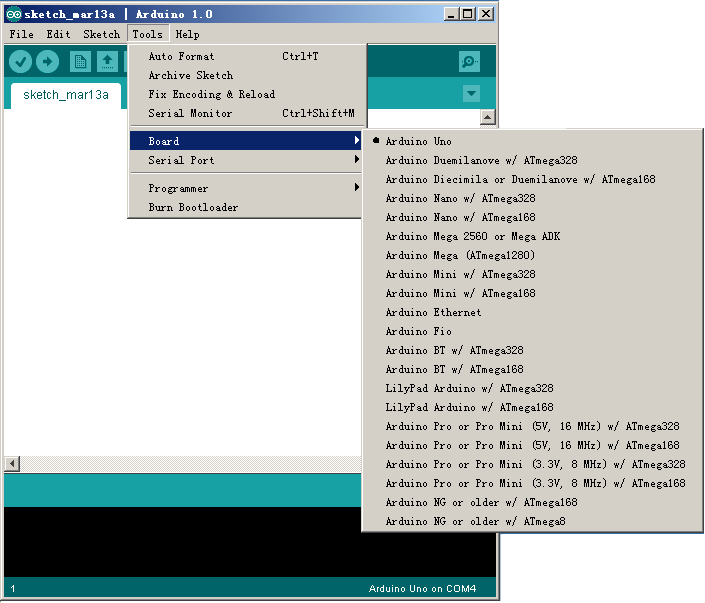Image resolution: width=705 pixels, height=603 pixels.
Task: Choose Arduino NG or older w/ ATmega8
Action: tap(532, 521)
